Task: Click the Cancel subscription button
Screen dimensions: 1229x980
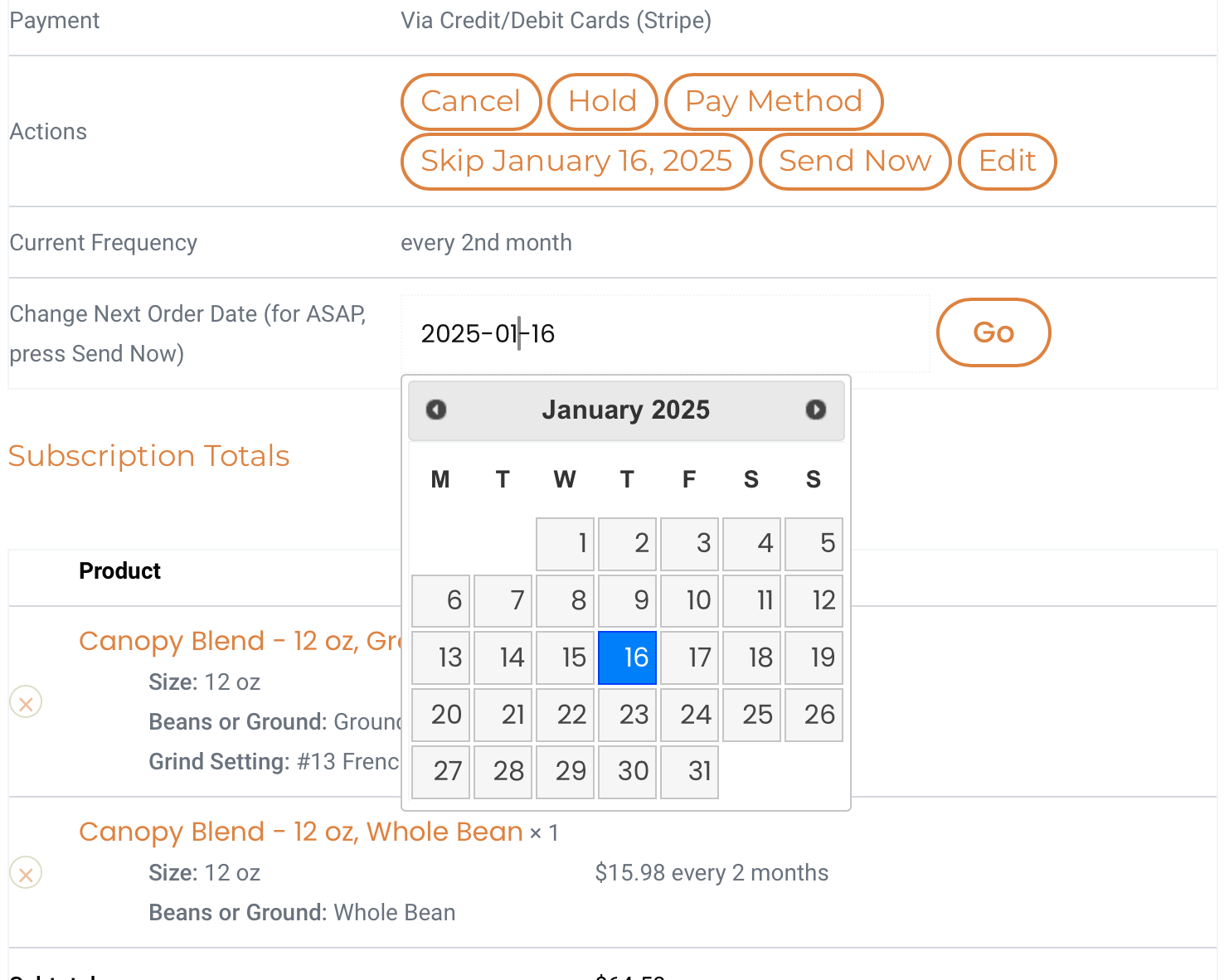Action: (471, 102)
